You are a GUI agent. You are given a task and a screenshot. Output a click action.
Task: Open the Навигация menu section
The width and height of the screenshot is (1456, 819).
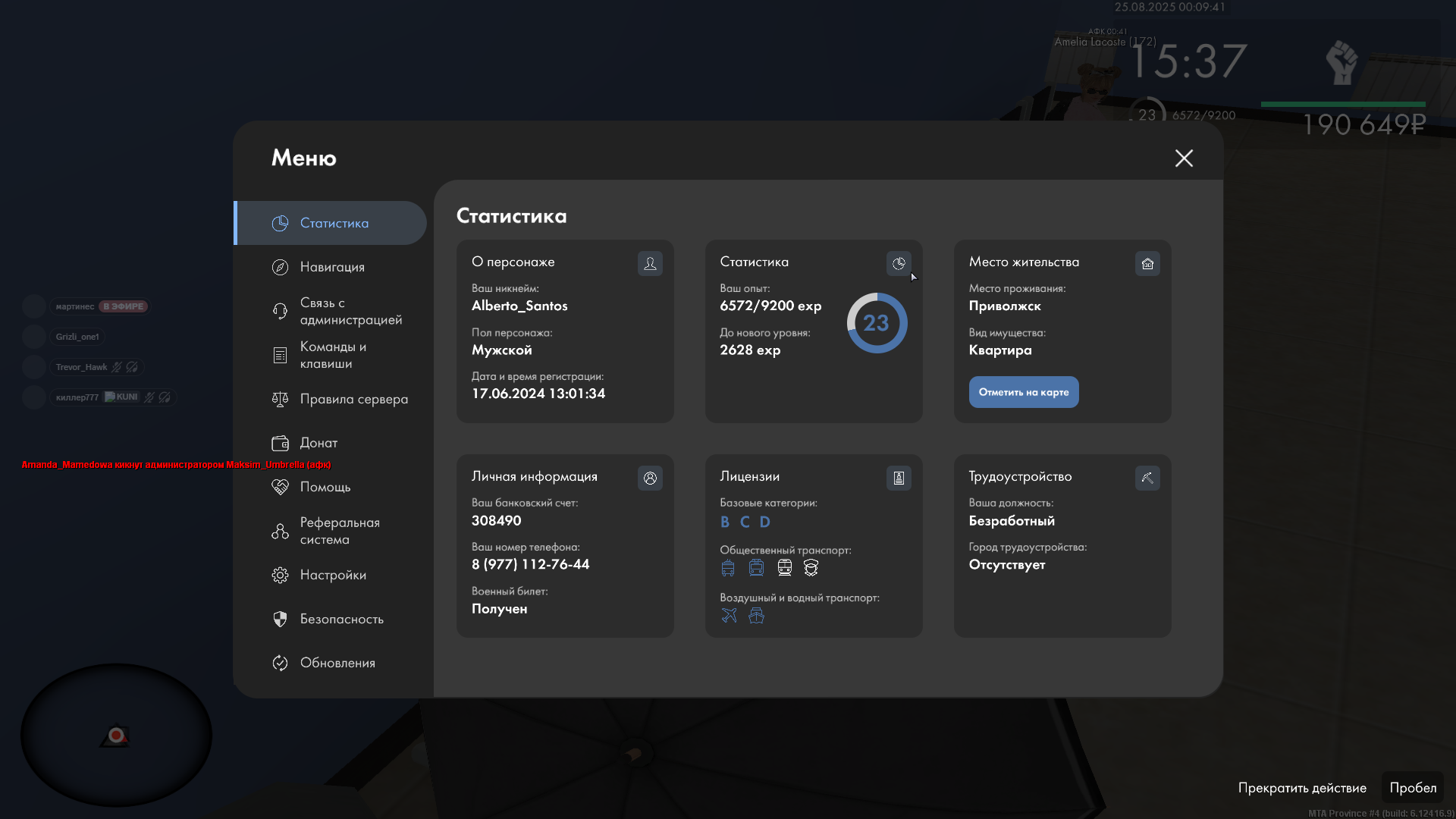(x=332, y=267)
